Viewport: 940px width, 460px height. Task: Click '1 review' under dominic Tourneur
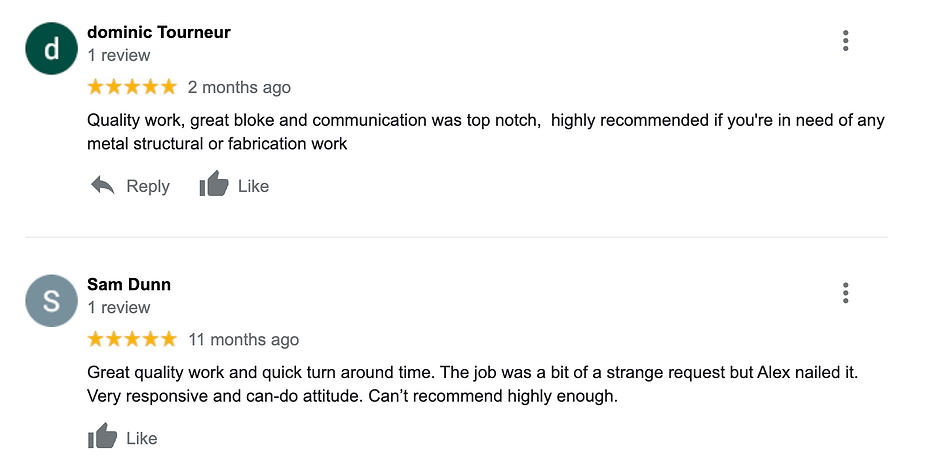click(x=119, y=55)
